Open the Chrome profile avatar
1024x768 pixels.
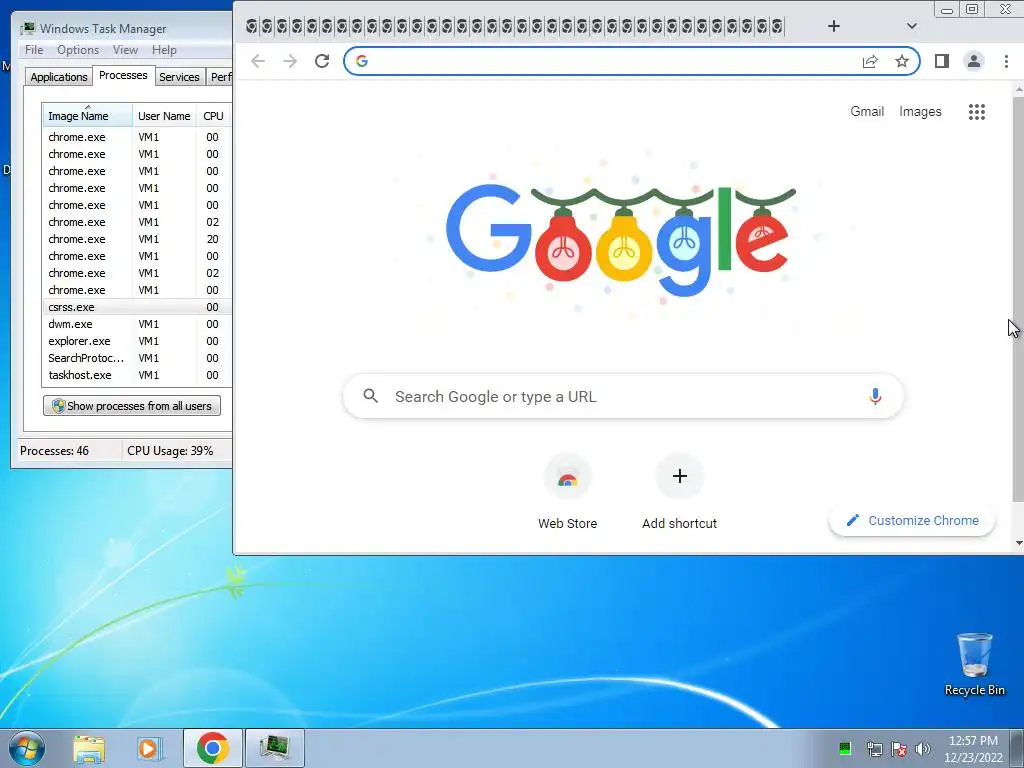974,61
